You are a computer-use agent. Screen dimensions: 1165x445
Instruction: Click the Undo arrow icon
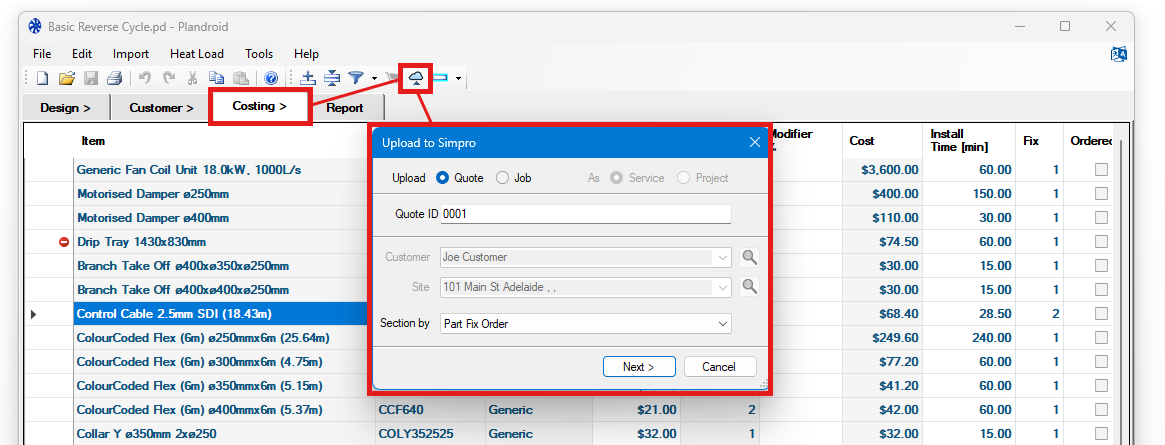click(x=145, y=77)
